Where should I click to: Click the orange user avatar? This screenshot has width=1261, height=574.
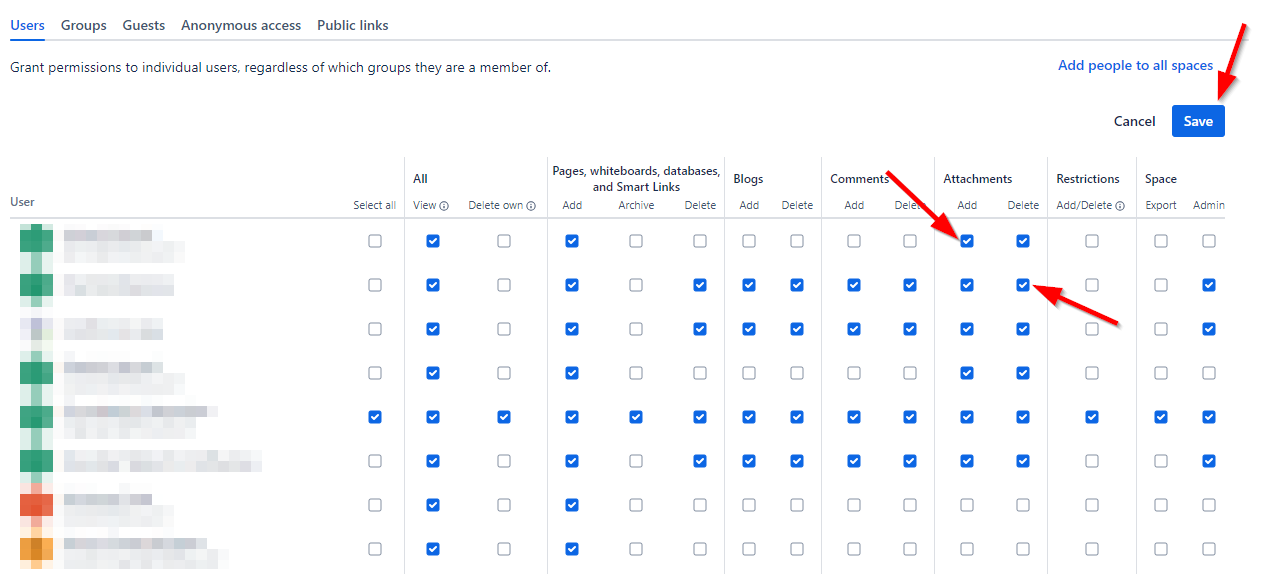(36, 549)
